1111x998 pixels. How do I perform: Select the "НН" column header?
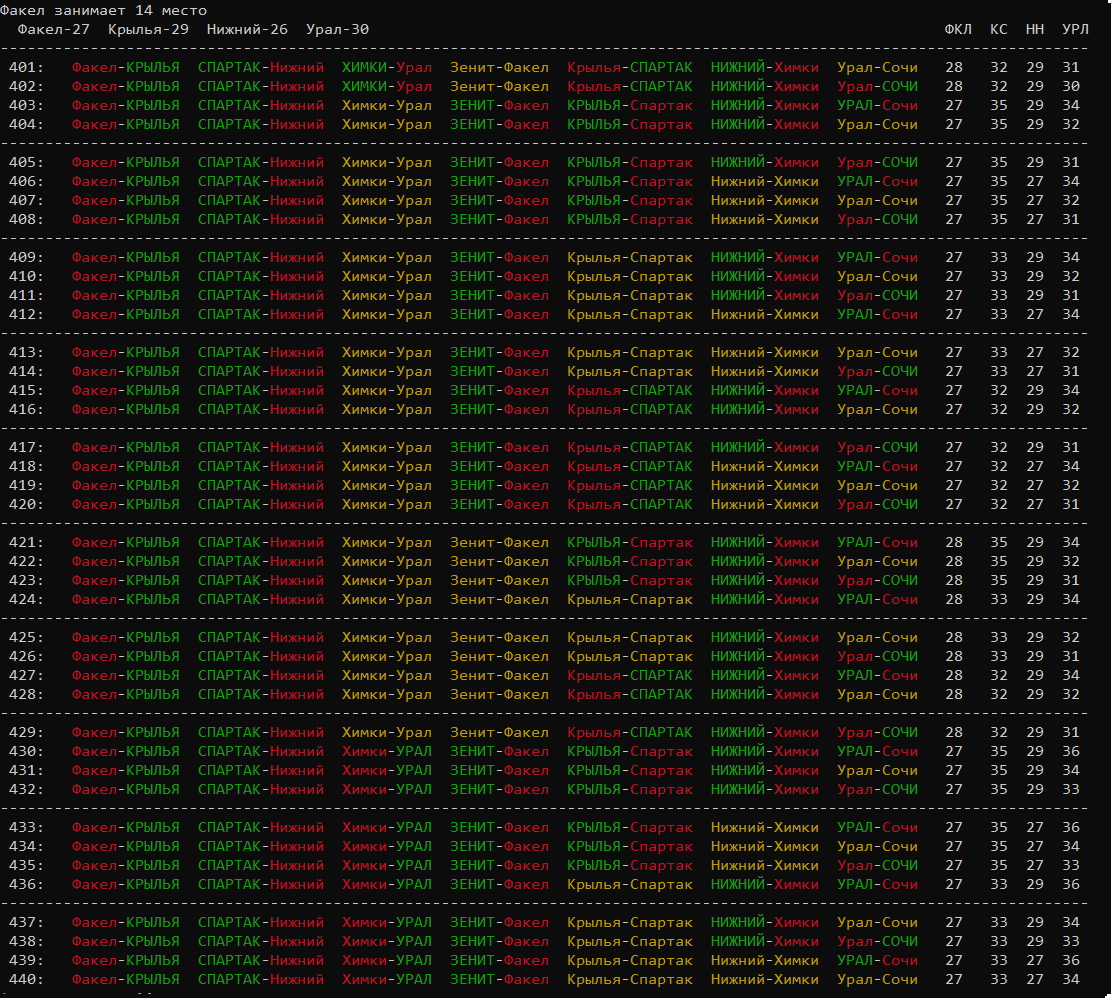pyautogui.click(x=1034, y=30)
